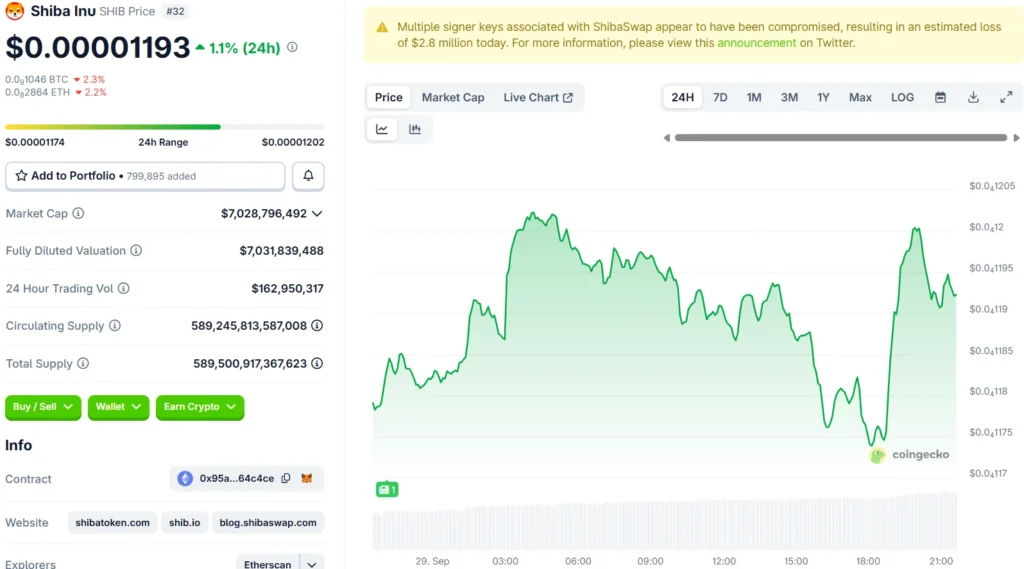Screen dimensions: 1024x569
Task: Toggle LOG scale on chart
Action: pyautogui.click(x=902, y=97)
